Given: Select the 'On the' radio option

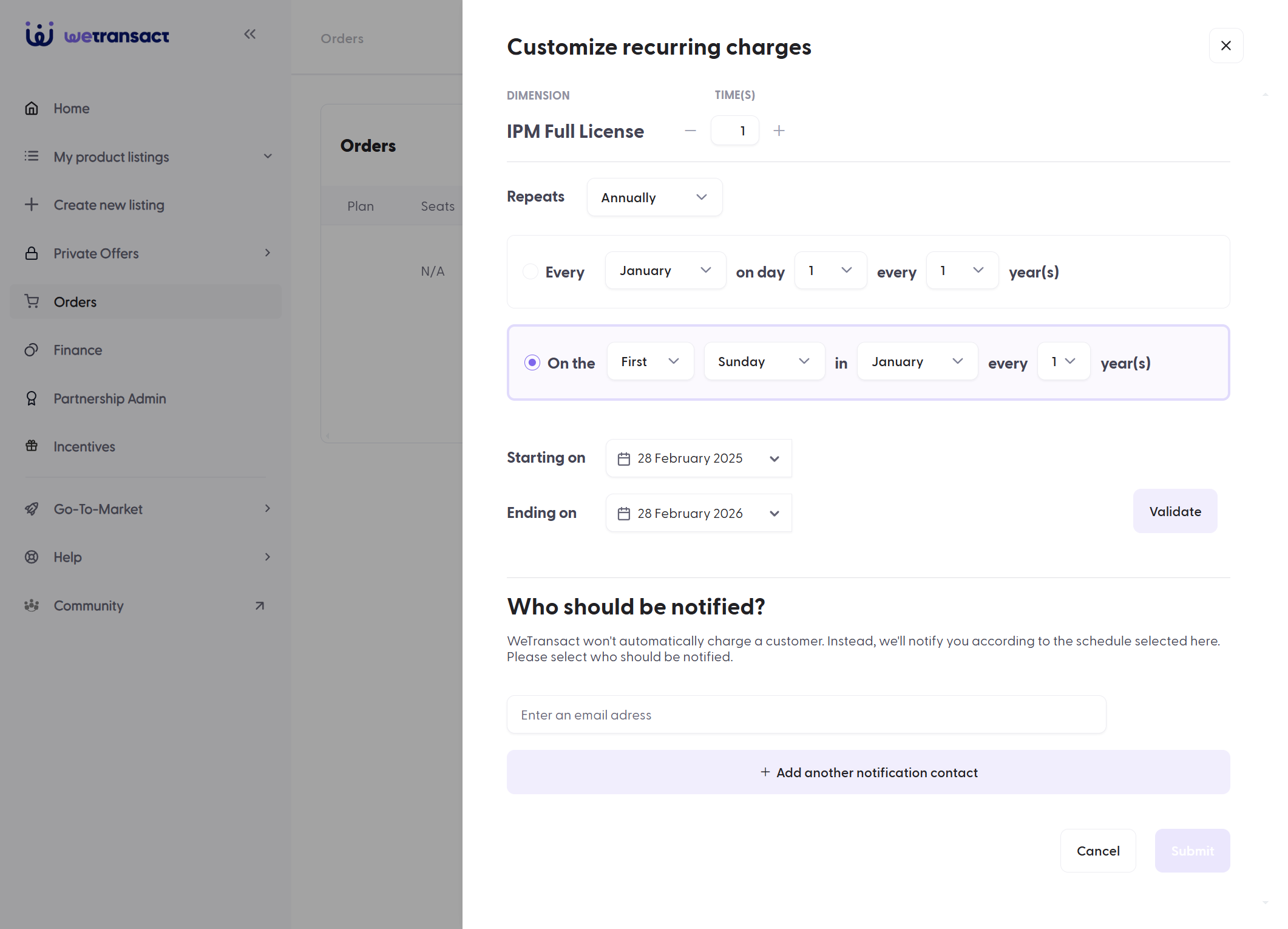Looking at the screenshot, I should tap(532, 362).
